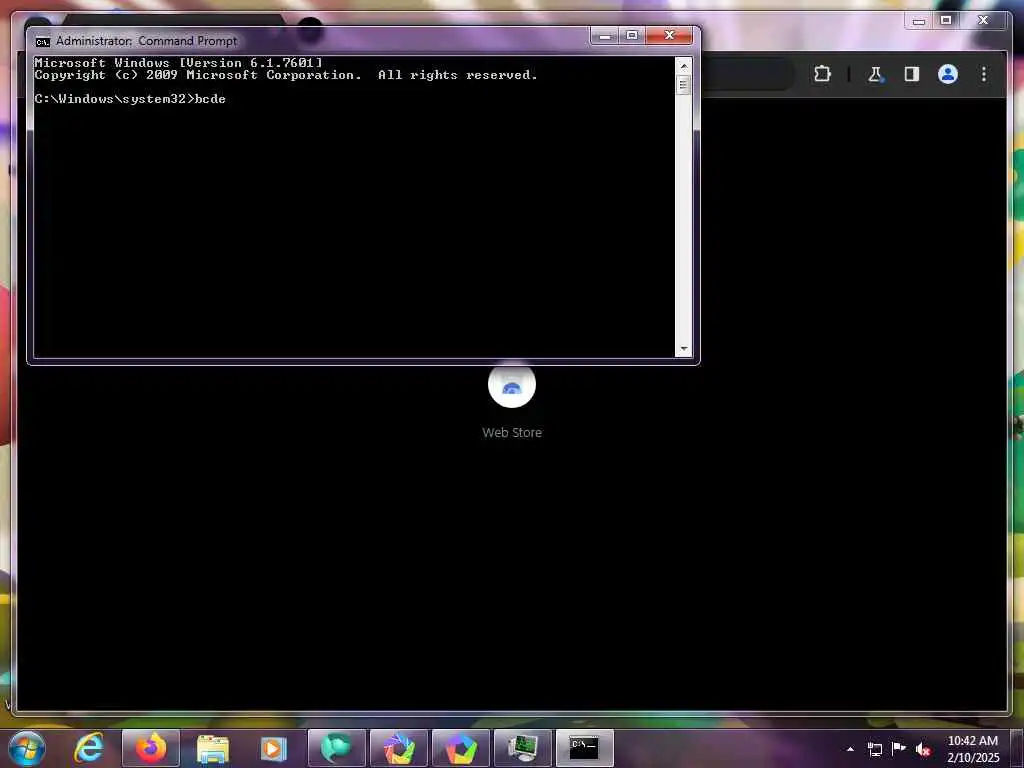Open the Chrome side panel icon
The image size is (1024, 768).
click(x=912, y=74)
